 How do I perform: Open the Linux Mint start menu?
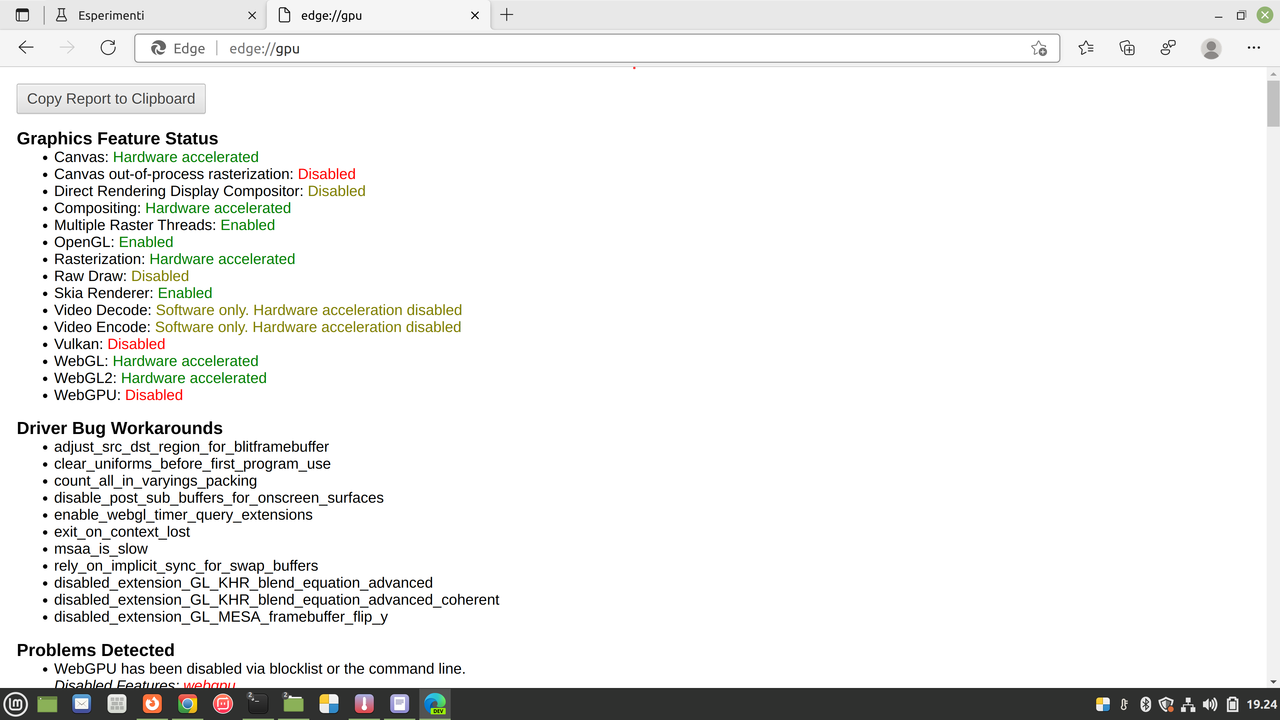15,704
